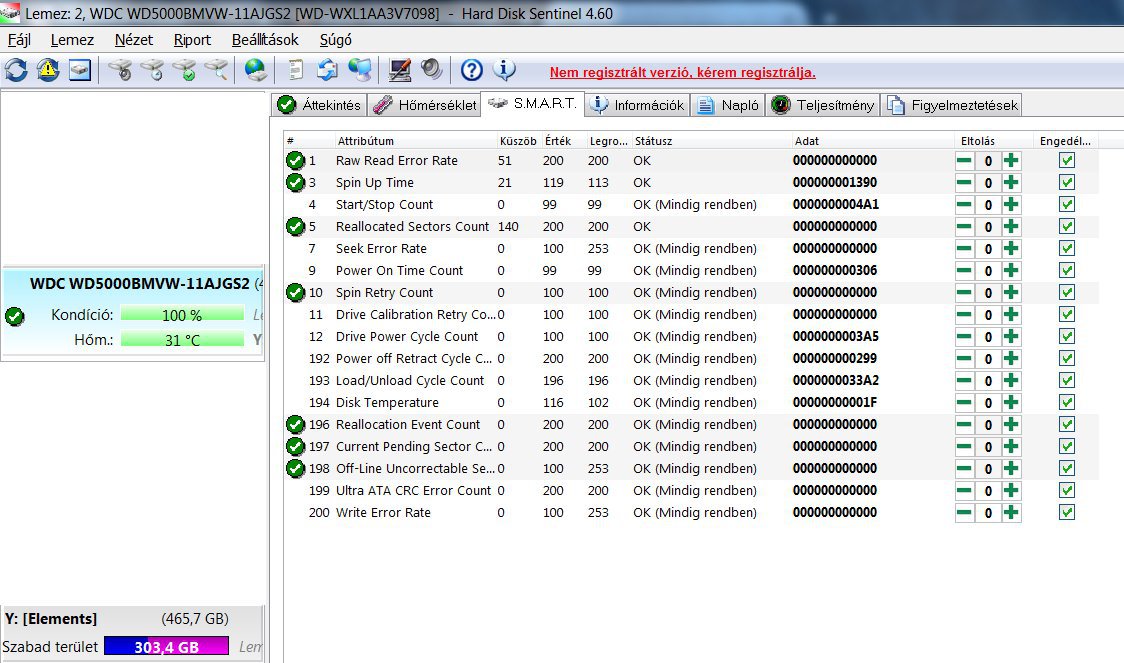
Task: Click the blue info bubble about icon
Action: pos(504,70)
